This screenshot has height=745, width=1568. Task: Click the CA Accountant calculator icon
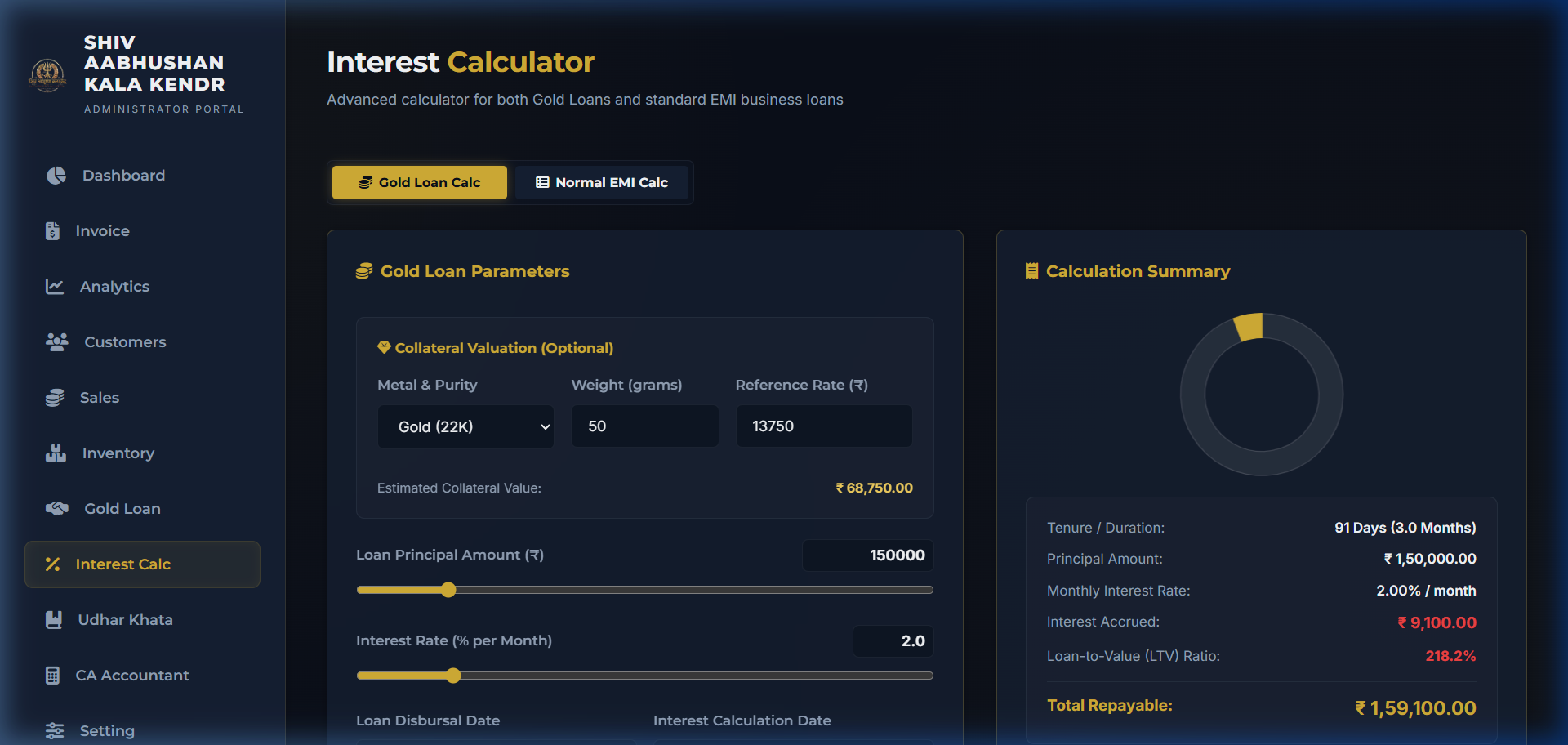click(x=52, y=676)
